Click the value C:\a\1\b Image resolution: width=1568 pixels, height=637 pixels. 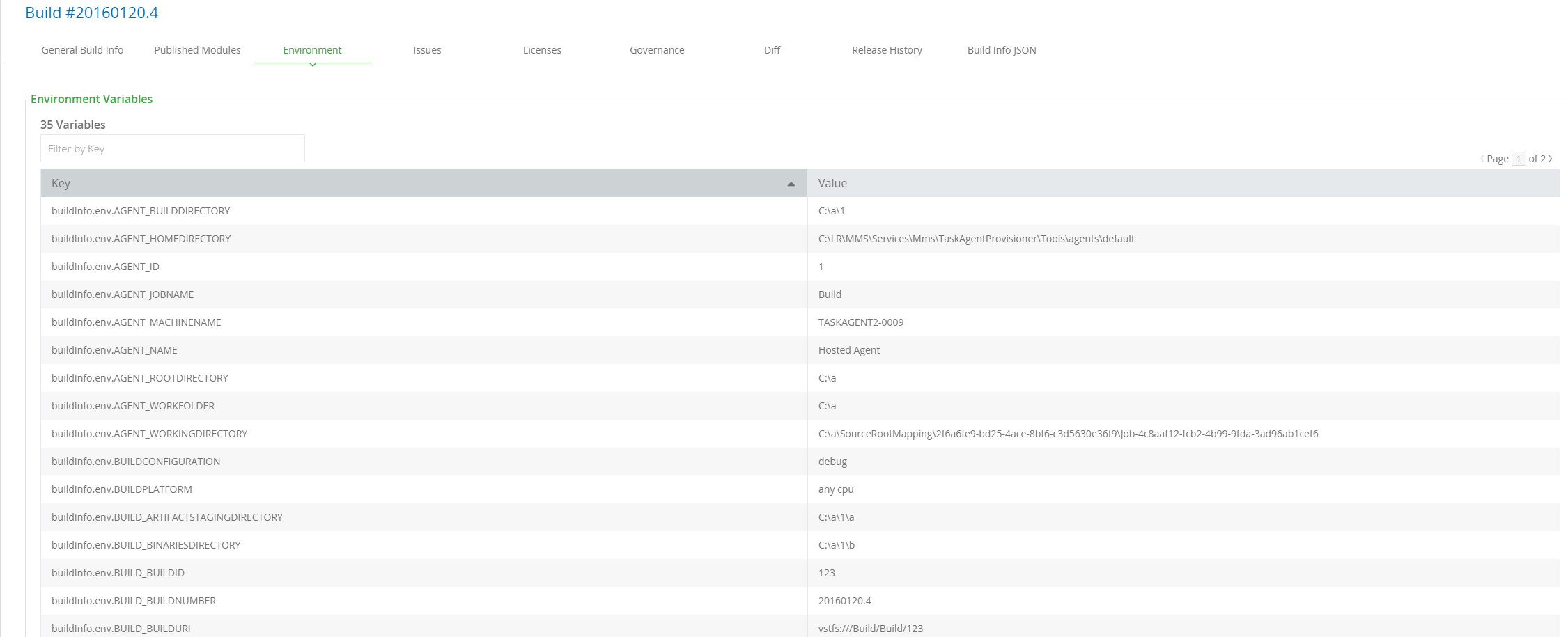837,545
